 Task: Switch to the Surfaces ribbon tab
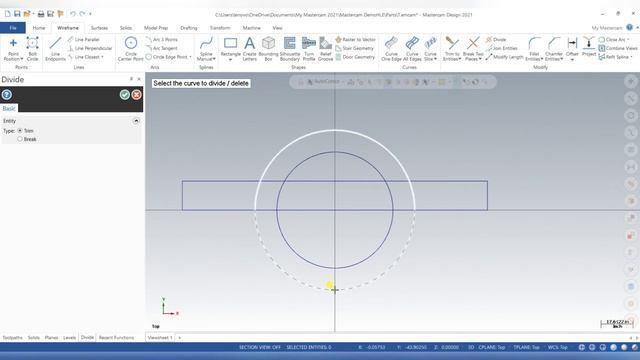coord(99,28)
